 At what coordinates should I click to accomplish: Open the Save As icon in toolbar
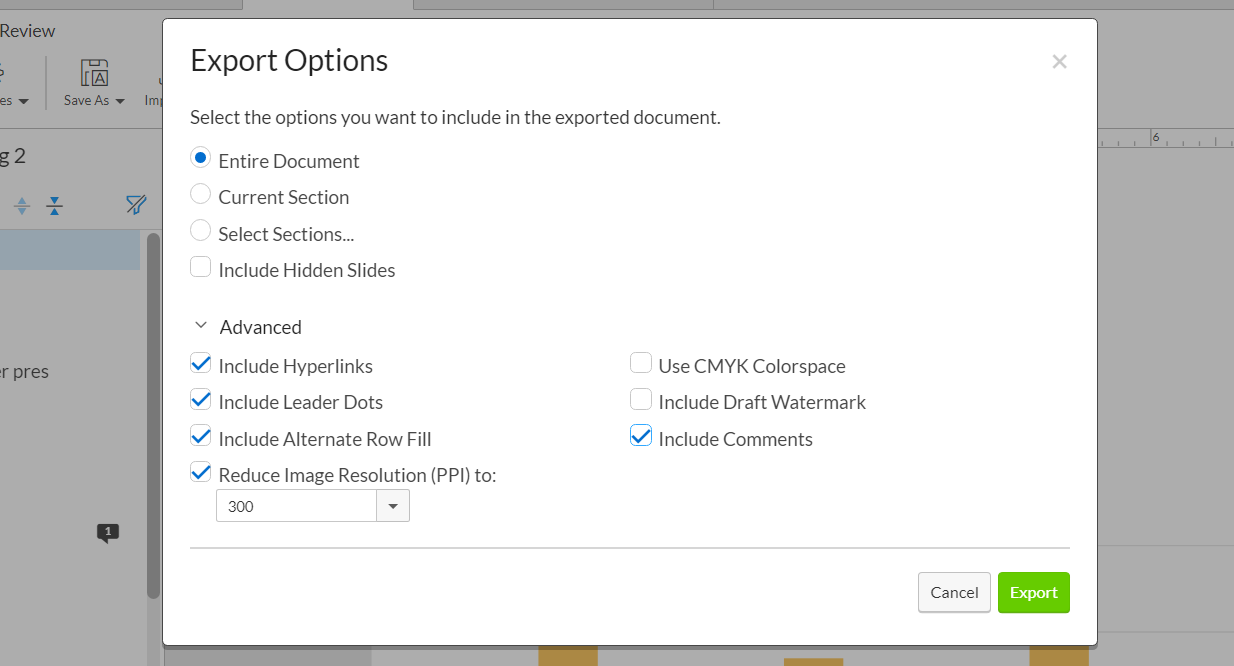pos(94,72)
